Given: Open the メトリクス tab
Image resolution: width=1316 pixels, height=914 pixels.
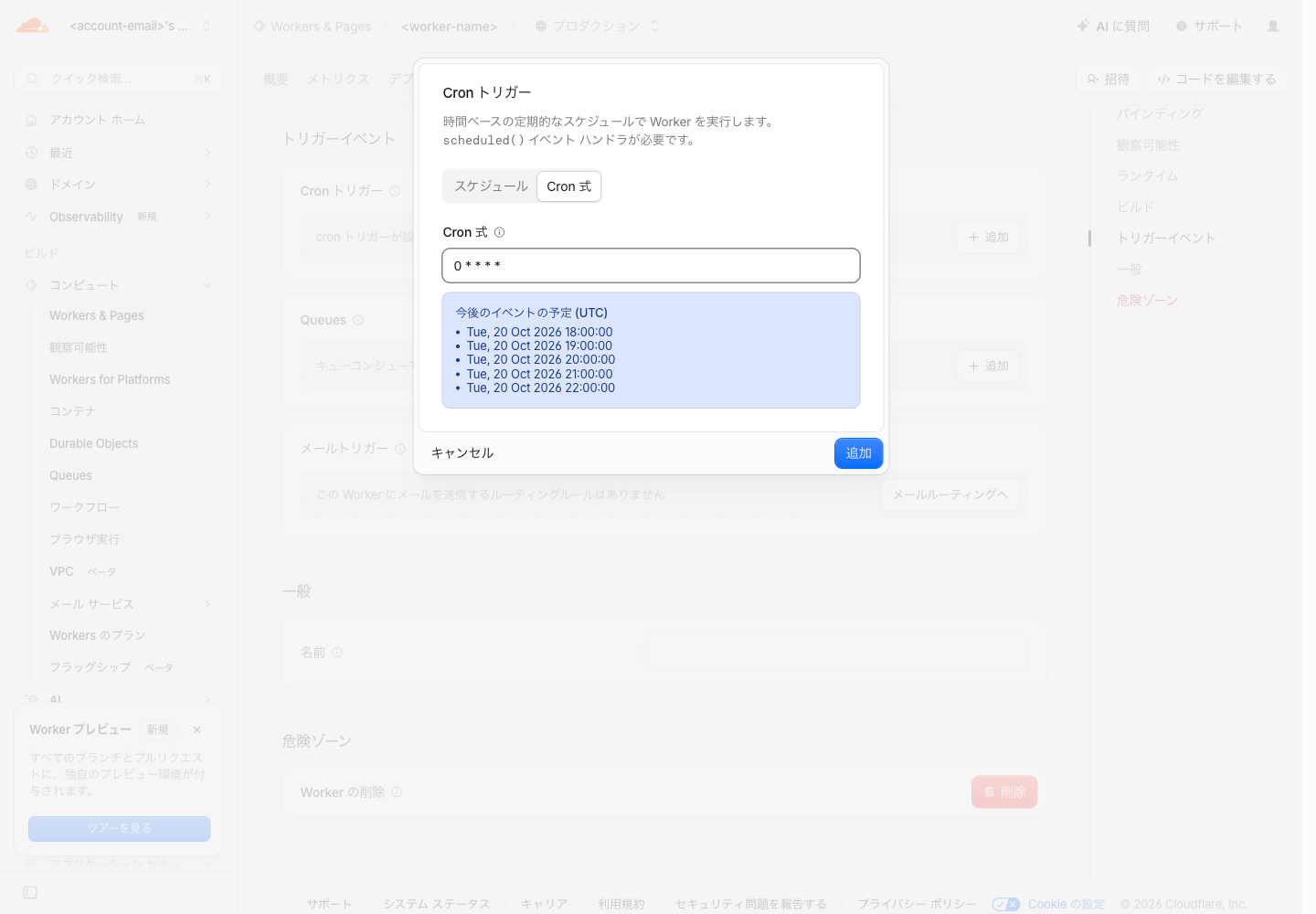Looking at the screenshot, I should [x=338, y=80].
